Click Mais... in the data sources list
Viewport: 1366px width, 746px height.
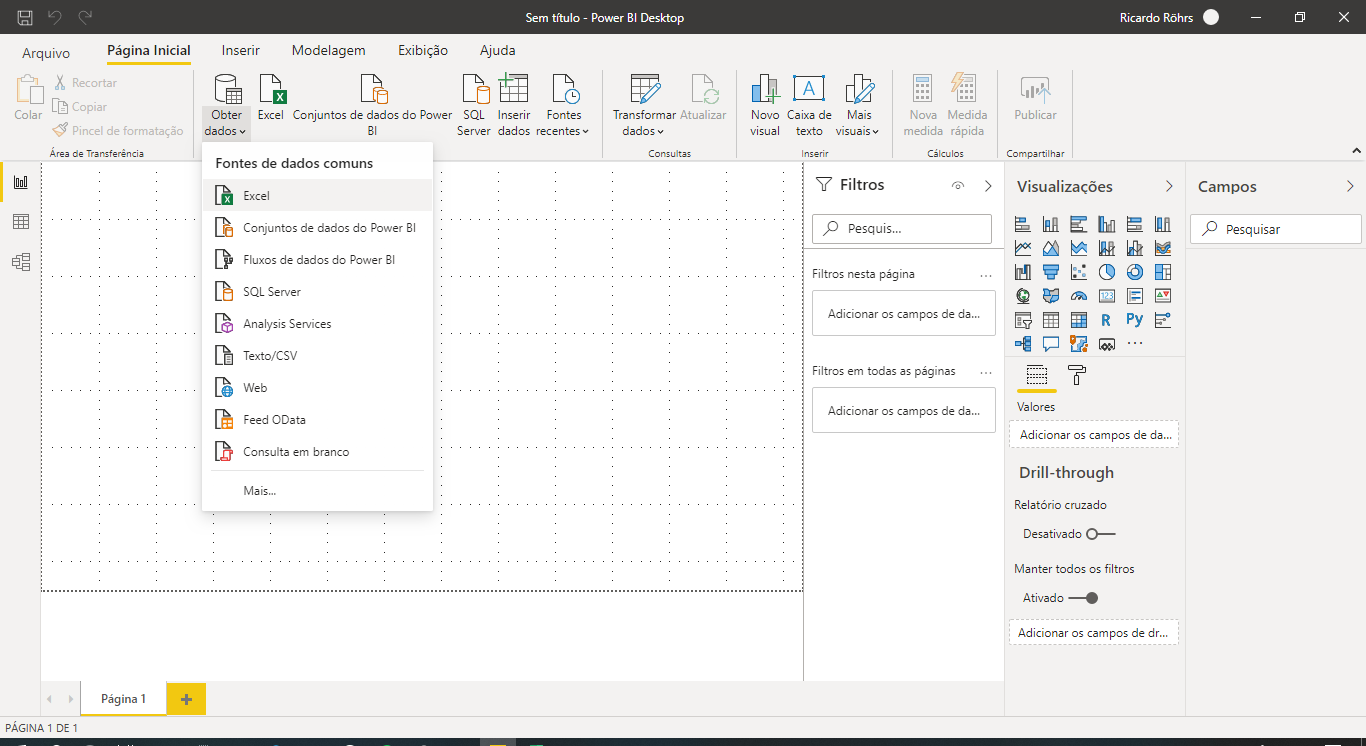[259, 491]
